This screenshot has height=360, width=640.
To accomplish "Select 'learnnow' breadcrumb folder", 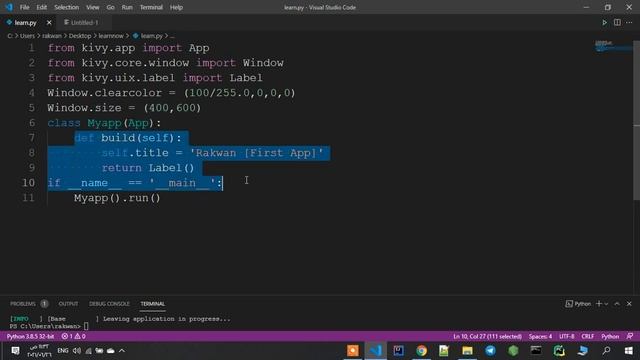I will tap(111, 36).
